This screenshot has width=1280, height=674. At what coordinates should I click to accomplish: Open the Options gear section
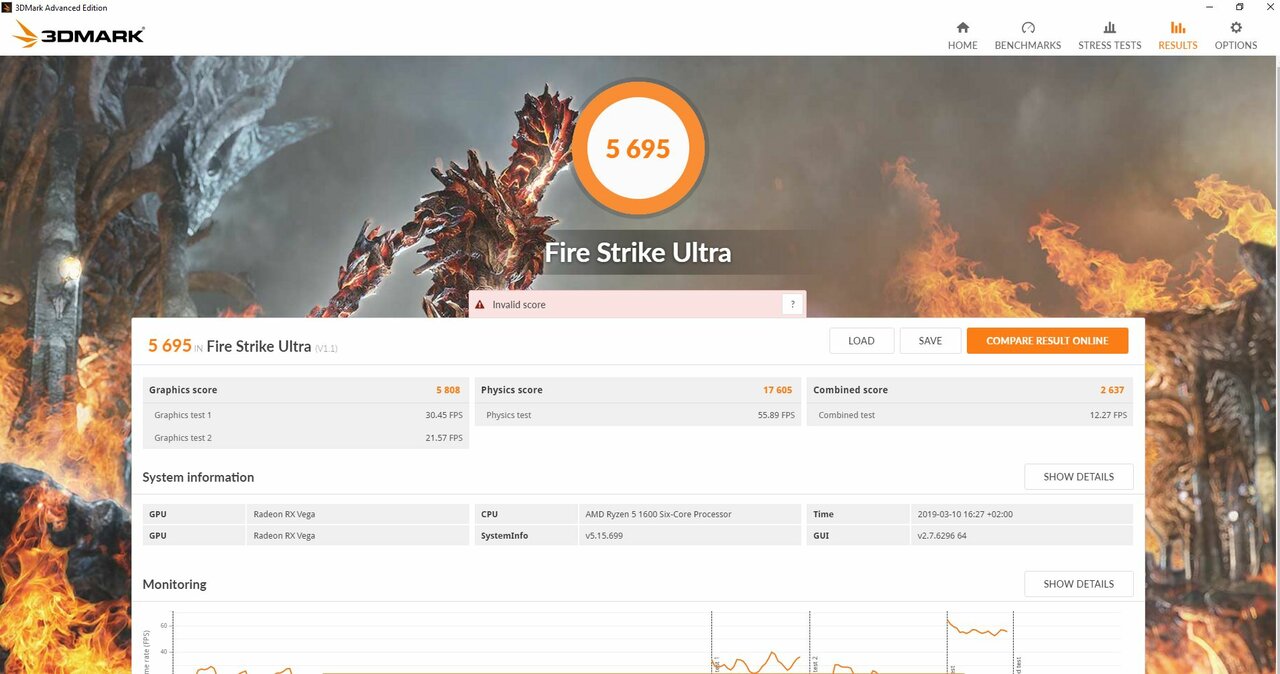(x=1236, y=35)
